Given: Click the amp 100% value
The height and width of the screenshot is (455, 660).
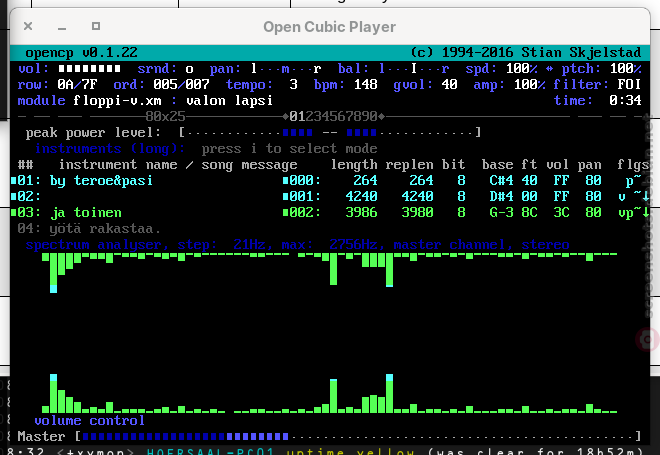Looking at the screenshot, I should 530,84.
